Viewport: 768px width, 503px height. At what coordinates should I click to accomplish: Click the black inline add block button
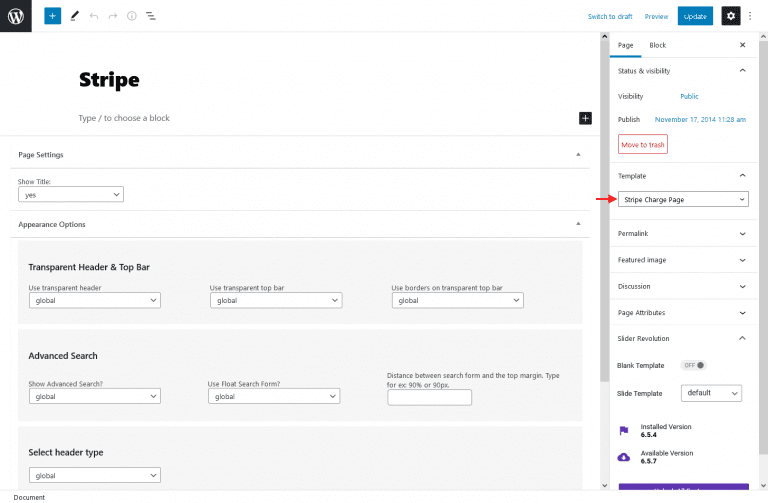point(585,118)
